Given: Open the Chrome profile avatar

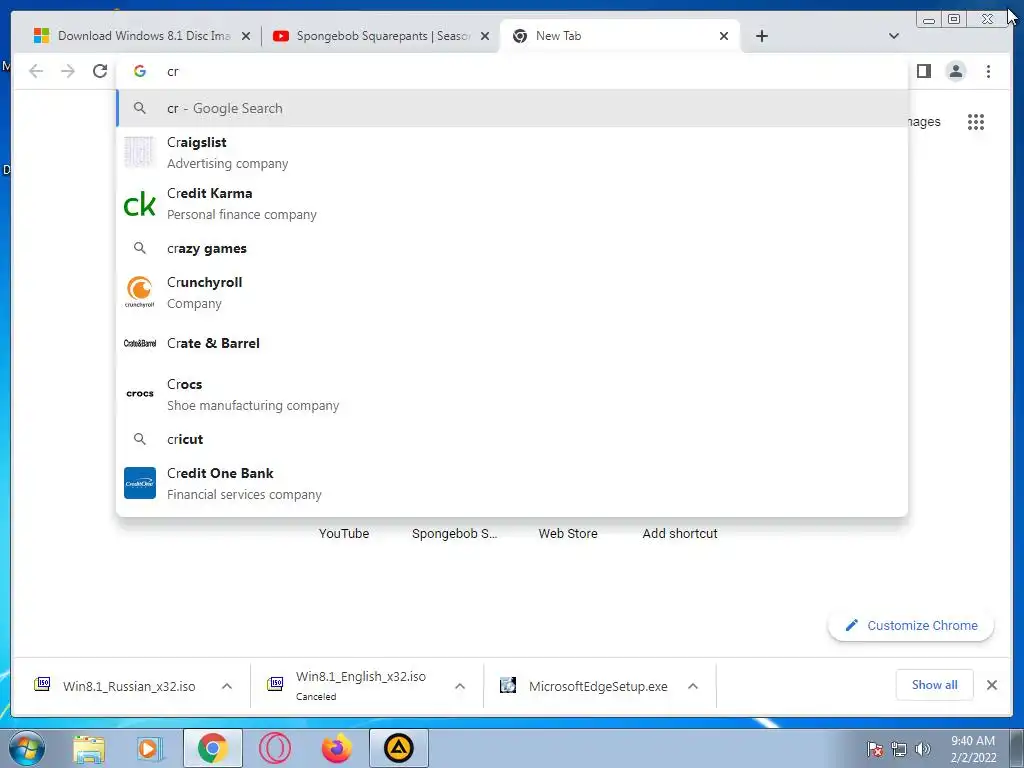Looking at the screenshot, I should [x=955, y=71].
